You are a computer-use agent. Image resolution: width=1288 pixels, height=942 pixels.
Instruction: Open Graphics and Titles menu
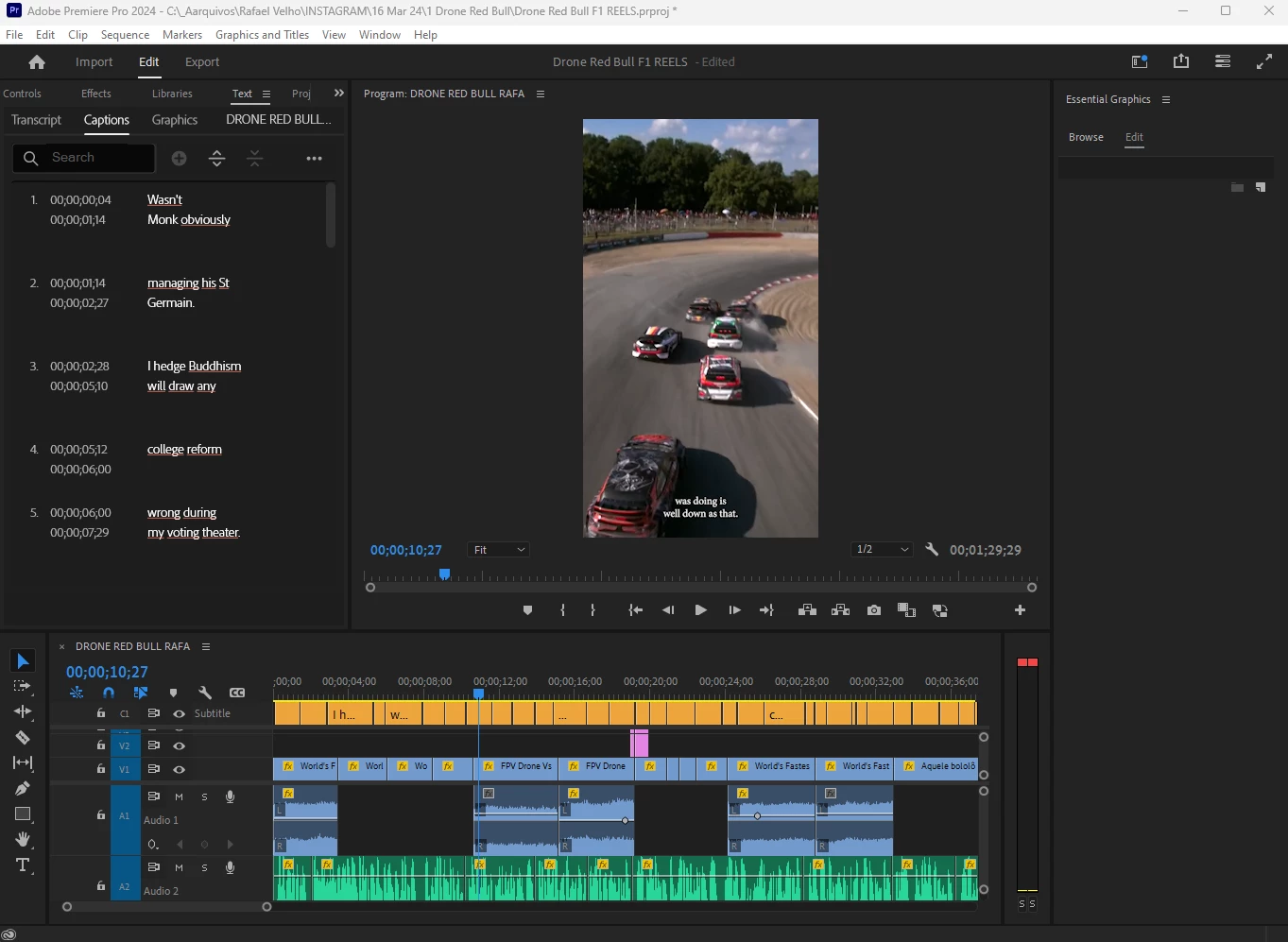coord(262,34)
